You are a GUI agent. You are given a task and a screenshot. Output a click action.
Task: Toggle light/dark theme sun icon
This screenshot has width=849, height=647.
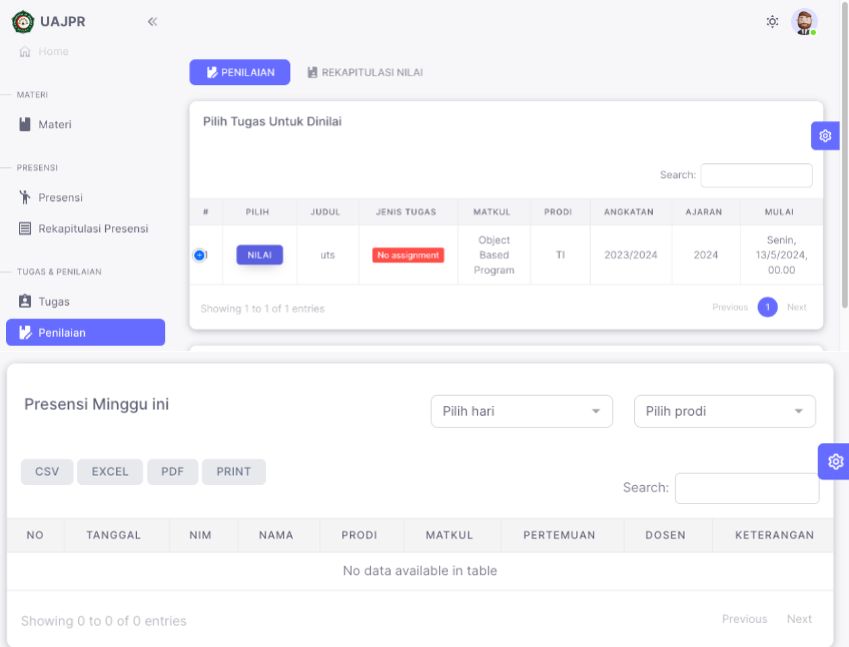click(772, 22)
